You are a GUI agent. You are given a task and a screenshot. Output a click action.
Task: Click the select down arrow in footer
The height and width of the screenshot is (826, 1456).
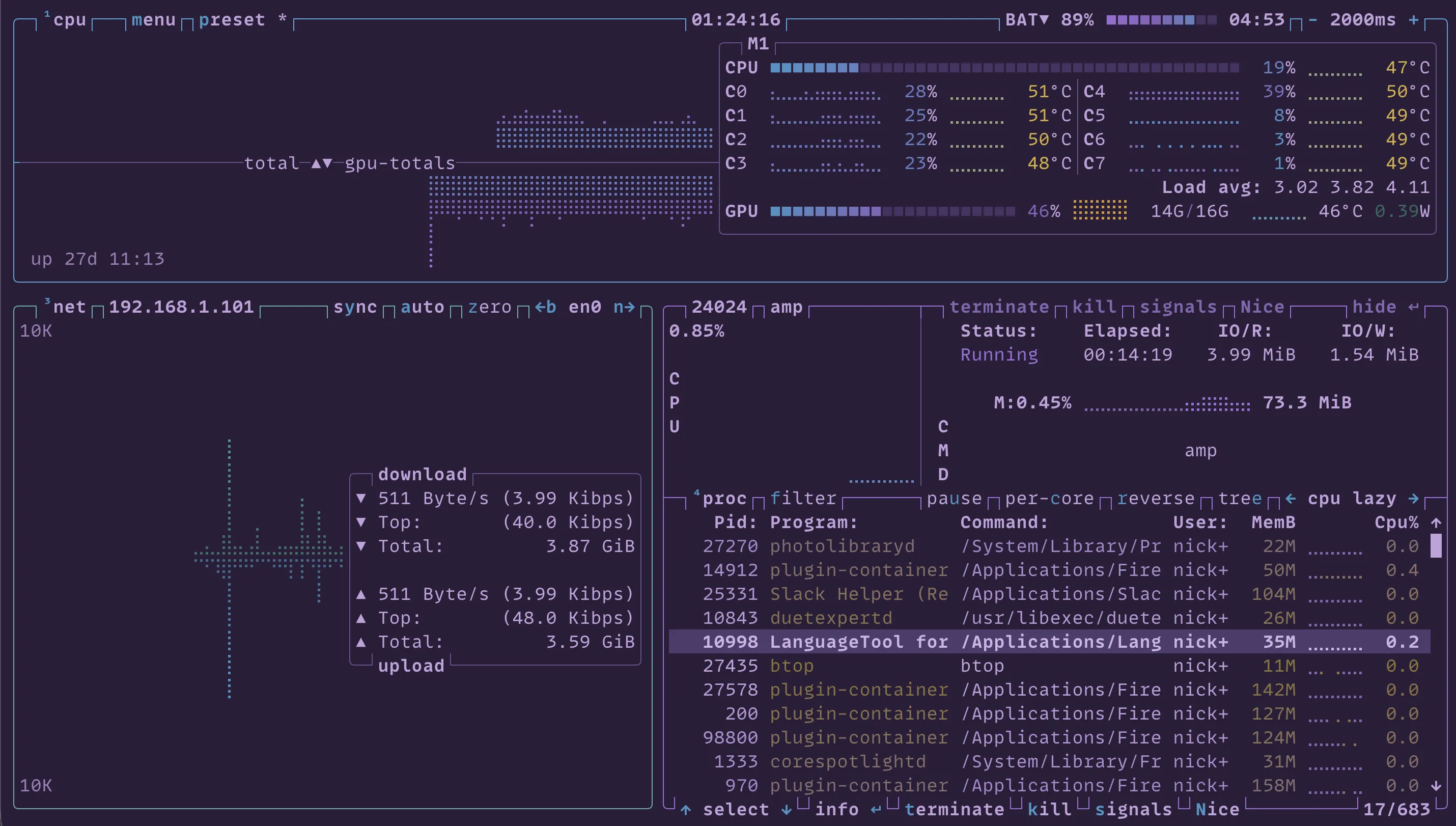(x=786, y=810)
